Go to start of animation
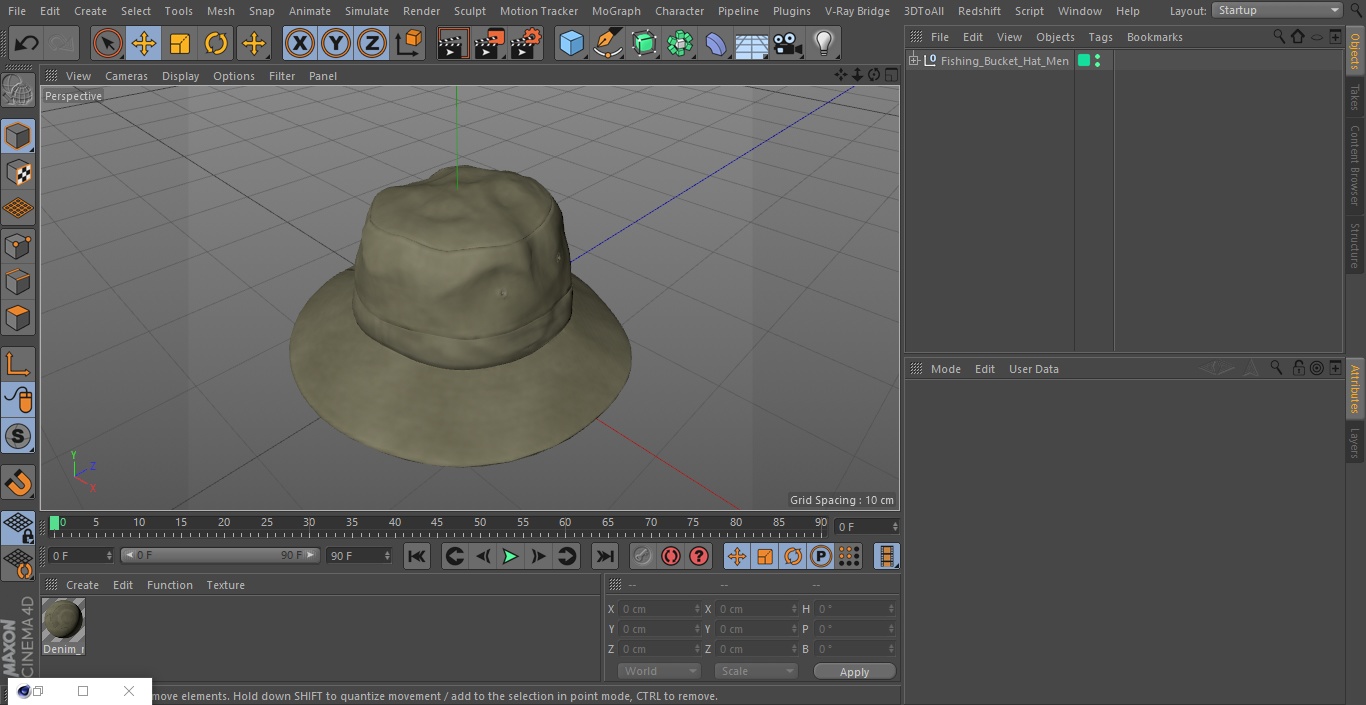1366x705 pixels. 417,556
